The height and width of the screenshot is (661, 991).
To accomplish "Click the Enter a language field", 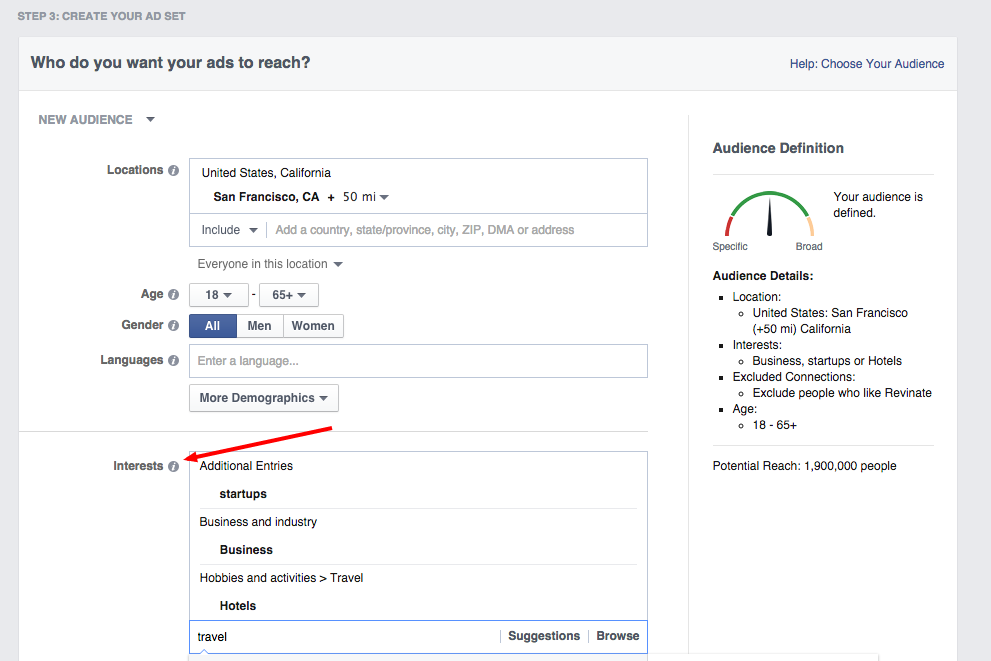I will point(418,361).
